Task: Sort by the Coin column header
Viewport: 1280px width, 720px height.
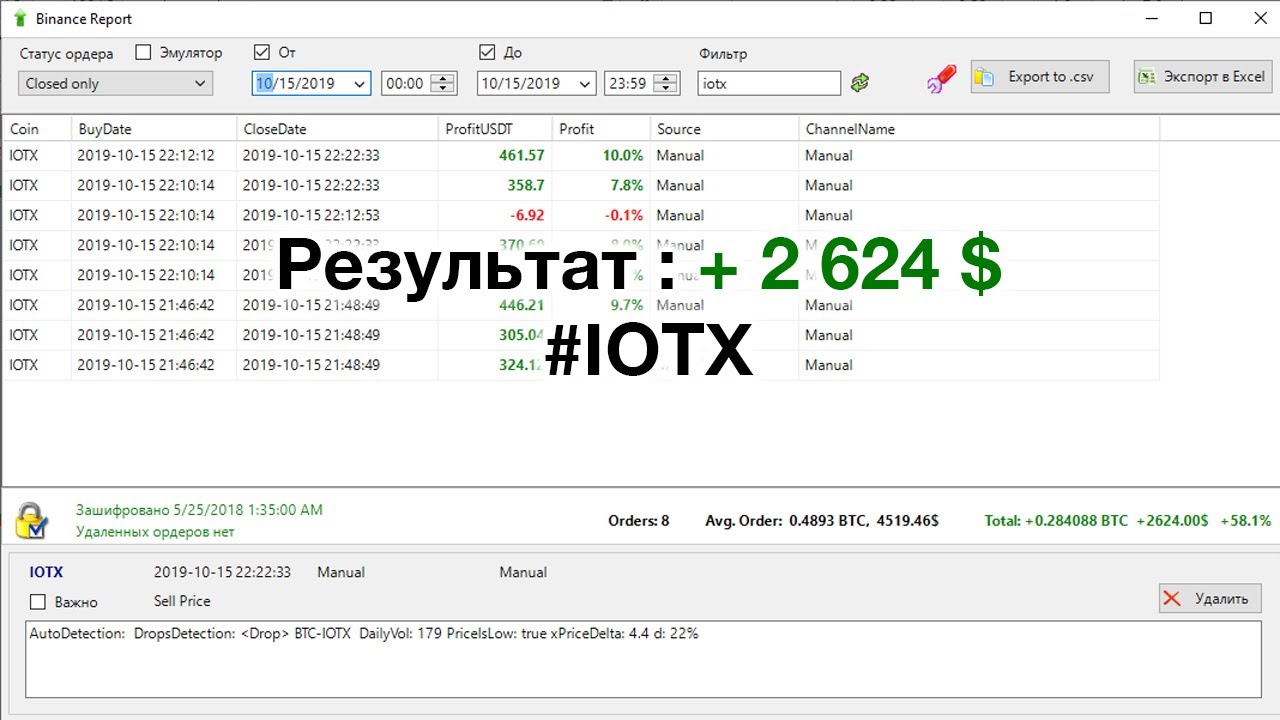Action: coord(36,129)
